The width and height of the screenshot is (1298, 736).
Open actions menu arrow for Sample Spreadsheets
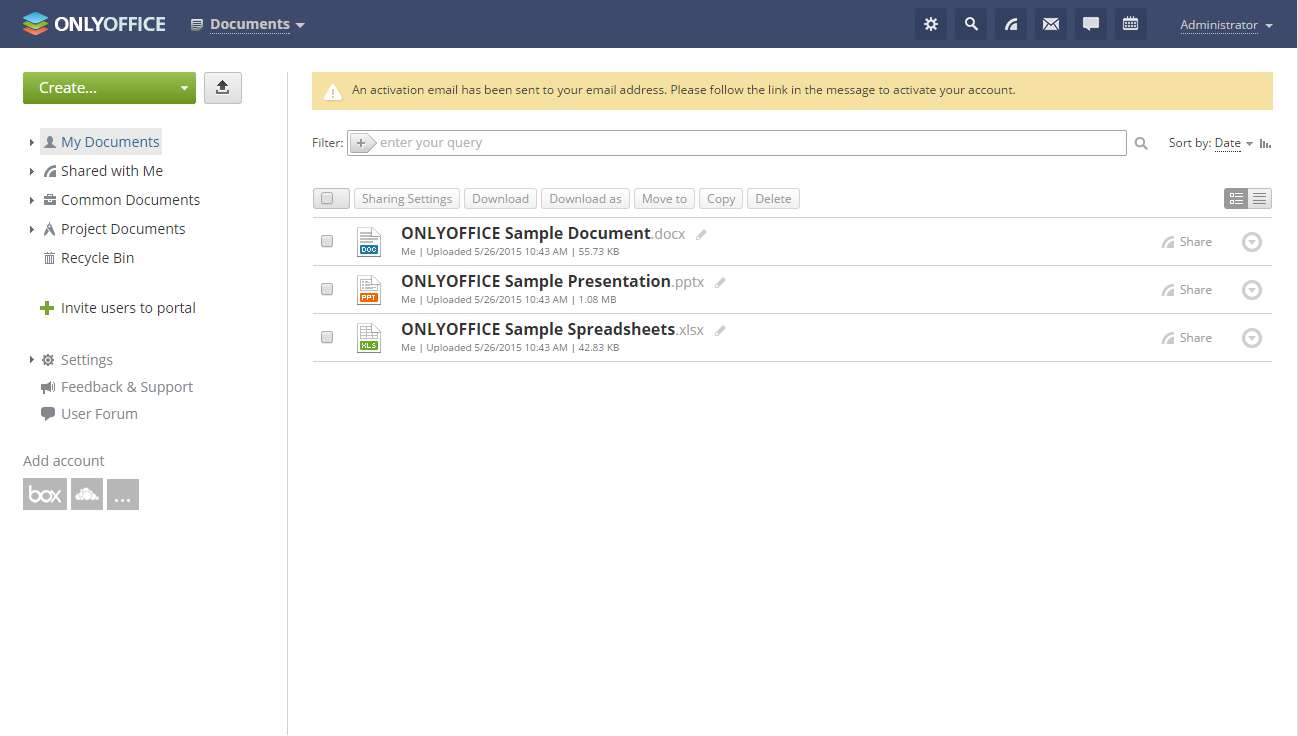pos(1252,338)
